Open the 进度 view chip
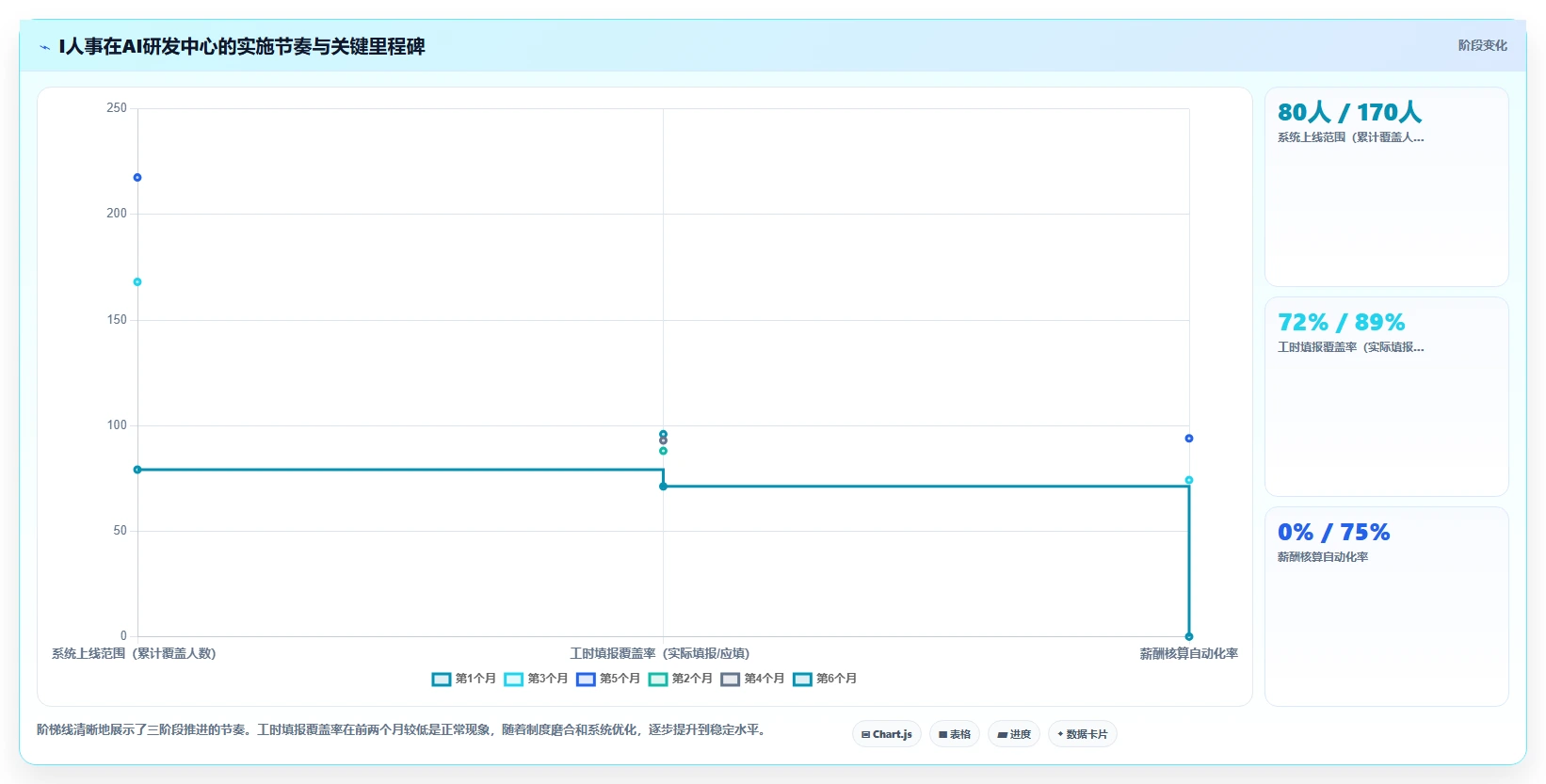Screen dimensions: 1546x784 [x=1014, y=734]
